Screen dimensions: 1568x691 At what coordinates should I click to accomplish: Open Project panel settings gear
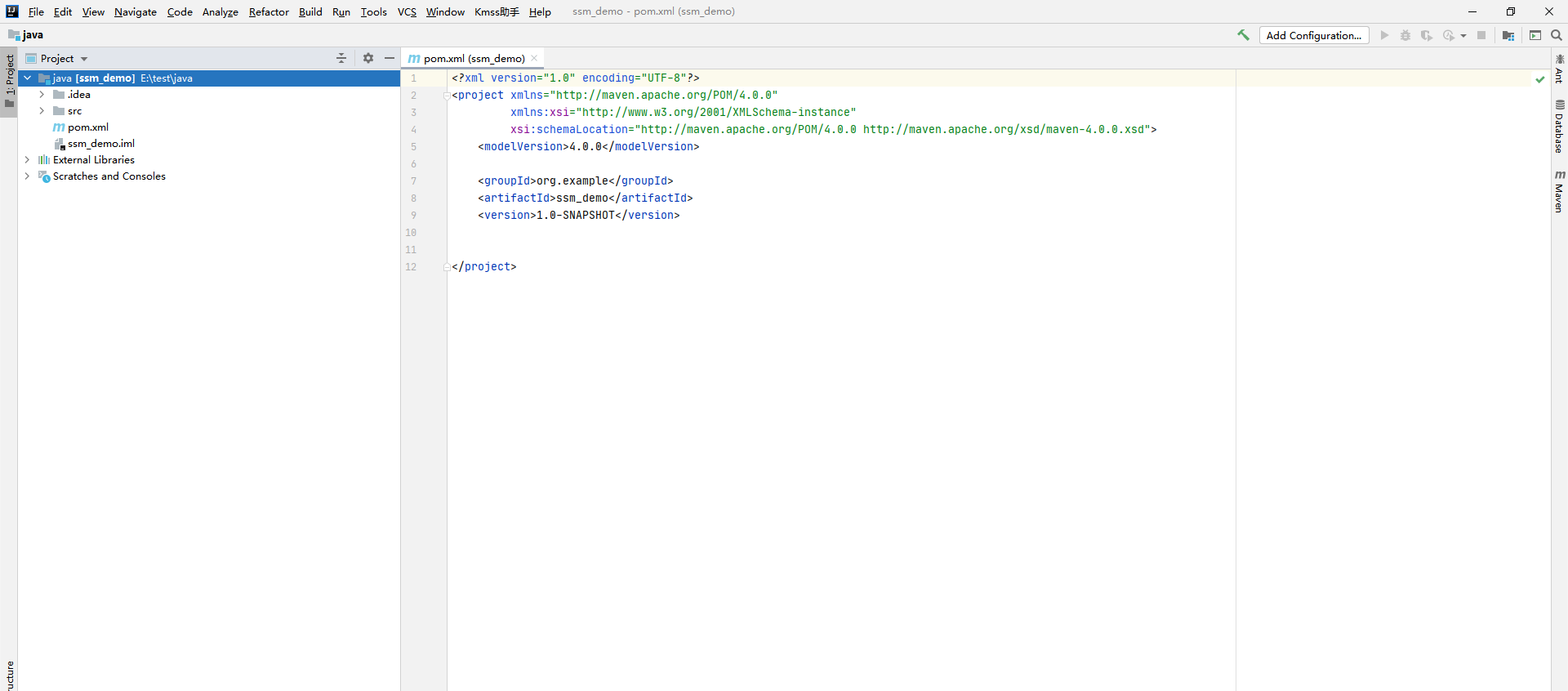(368, 58)
